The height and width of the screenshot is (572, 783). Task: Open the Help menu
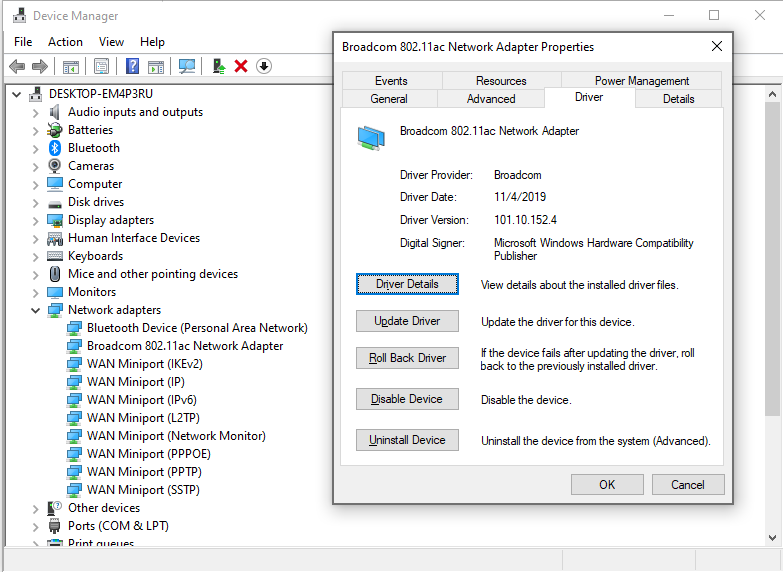(152, 42)
